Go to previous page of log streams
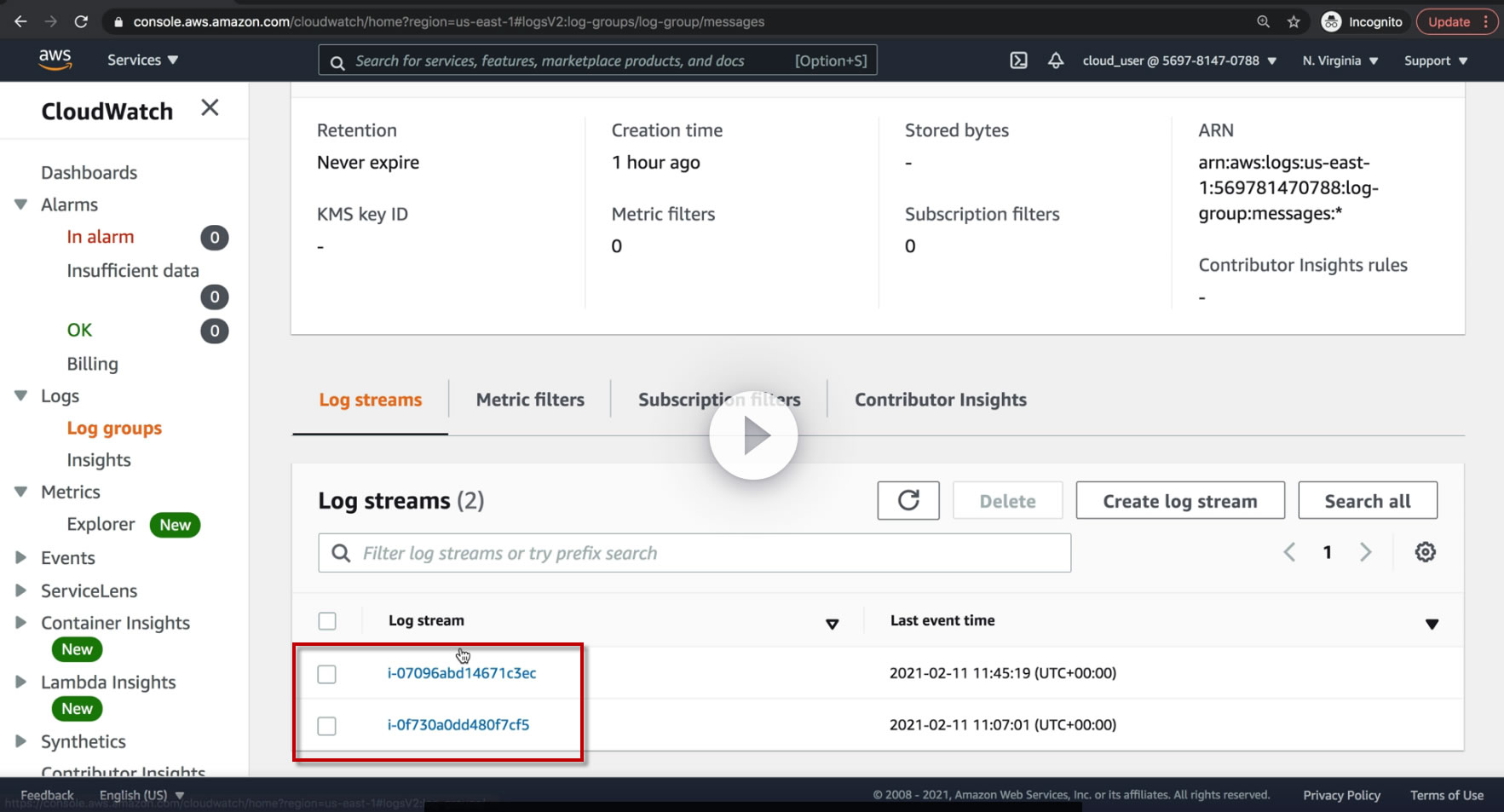 click(x=1289, y=552)
